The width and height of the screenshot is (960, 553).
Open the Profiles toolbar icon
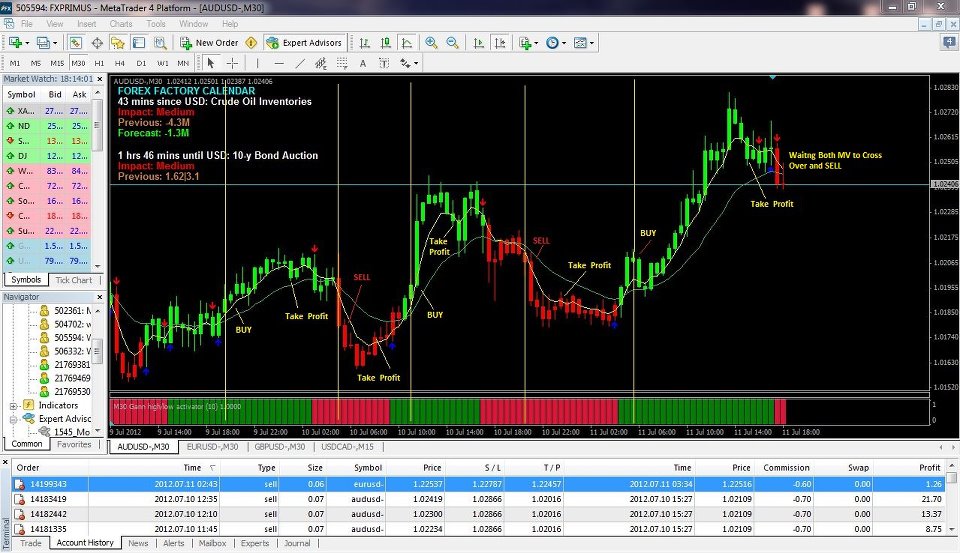(43, 43)
